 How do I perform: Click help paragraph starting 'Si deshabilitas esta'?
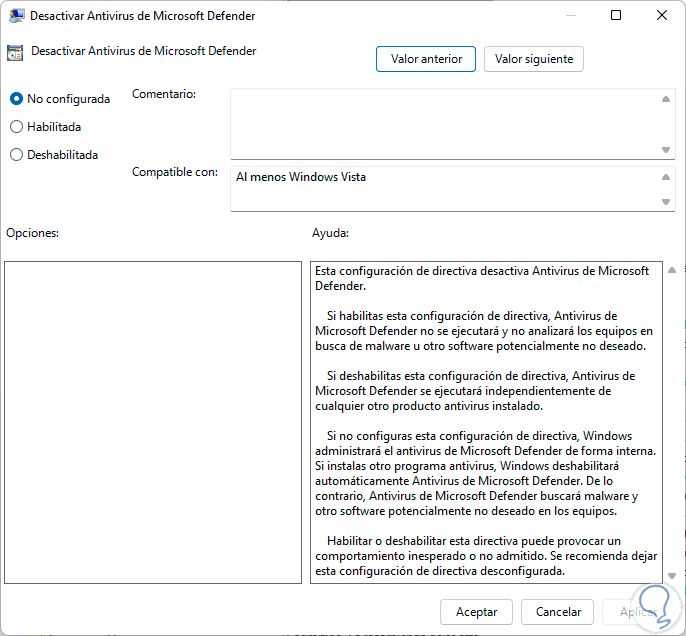475,391
